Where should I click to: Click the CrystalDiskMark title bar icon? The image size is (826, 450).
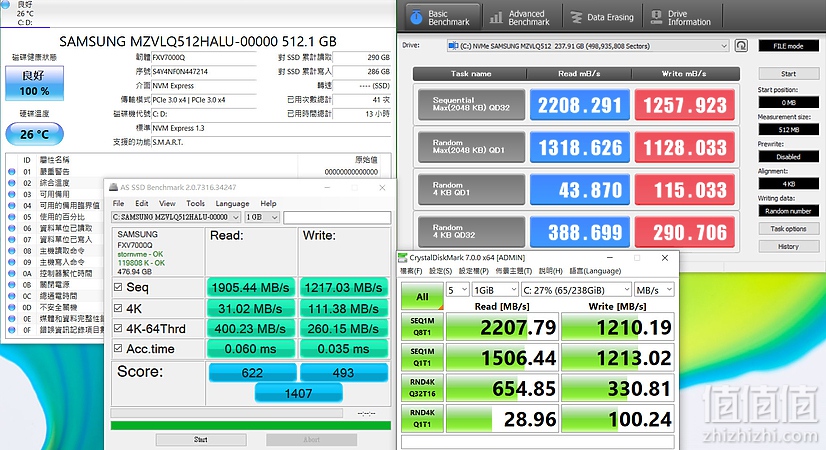pyautogui.click(x=403, y=258)
